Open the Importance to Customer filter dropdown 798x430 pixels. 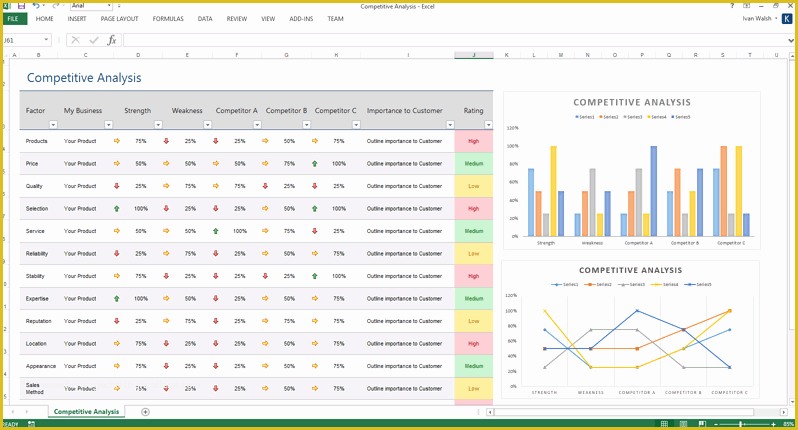(x=450, y=125)
